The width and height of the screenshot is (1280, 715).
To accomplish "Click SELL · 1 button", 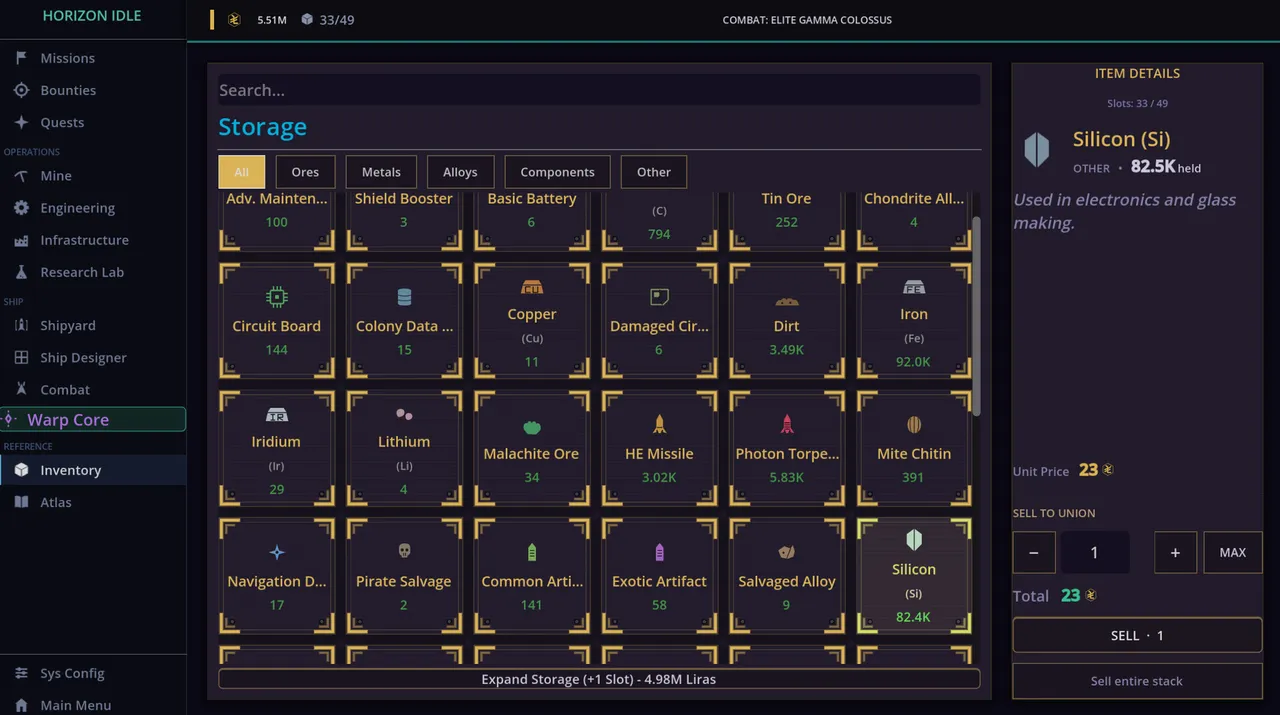I will tap(1137, 635).
